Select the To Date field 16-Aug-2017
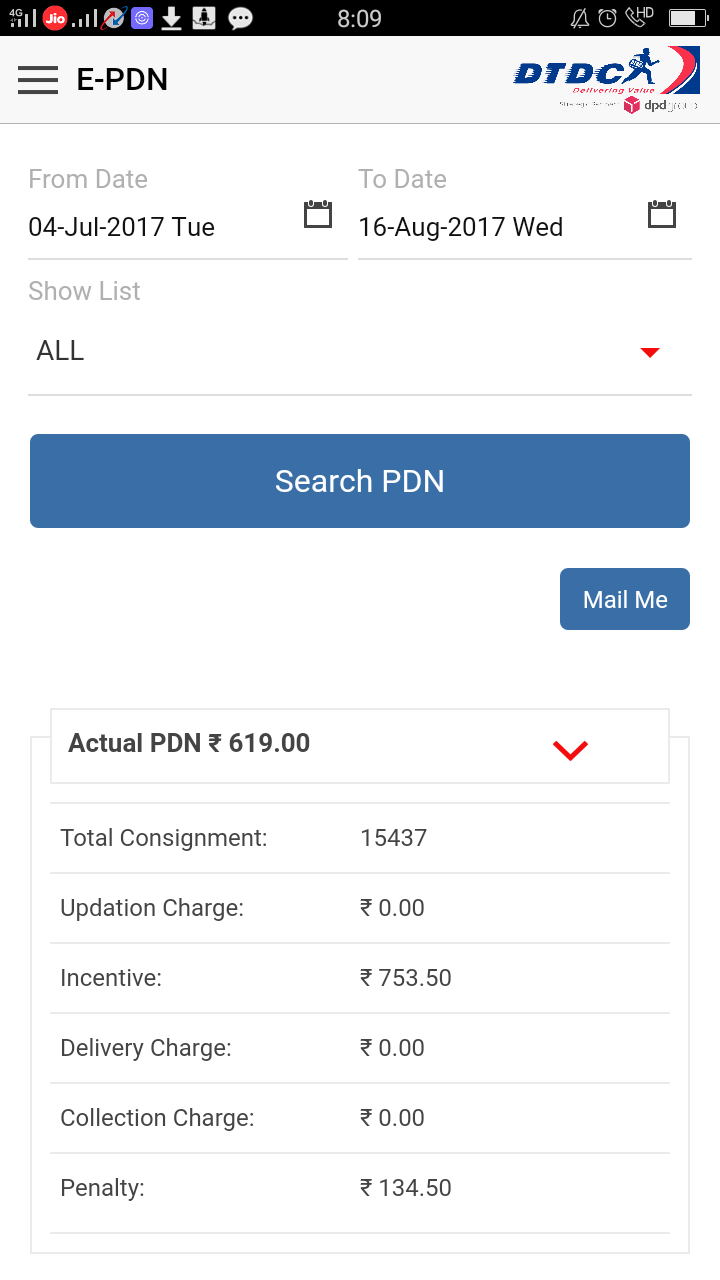 point(525,227)
